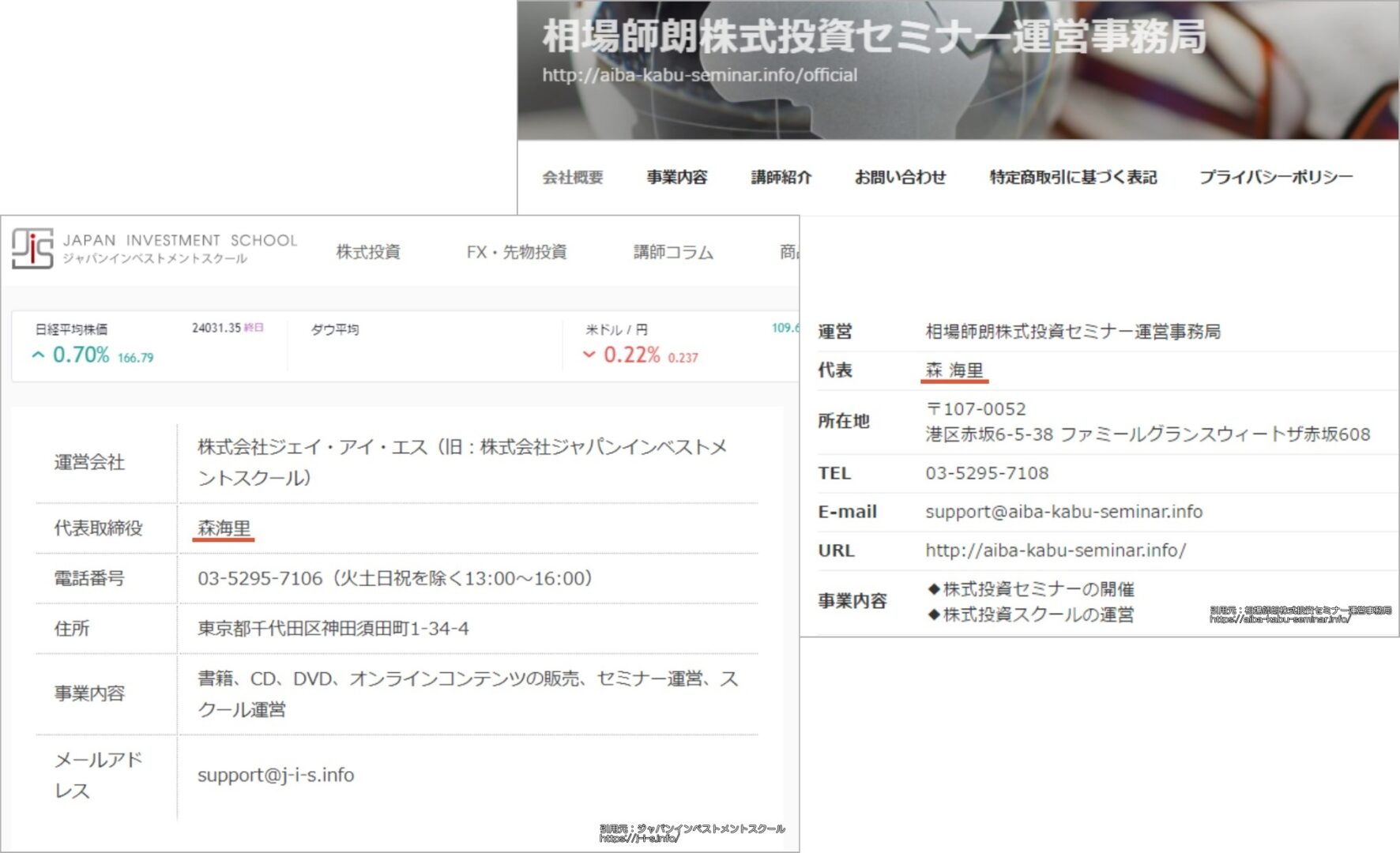Click E-mail row label in seminar table
Image resolution: width=1400 pixels, height=853 pixels.
click(x=847, y=512)
